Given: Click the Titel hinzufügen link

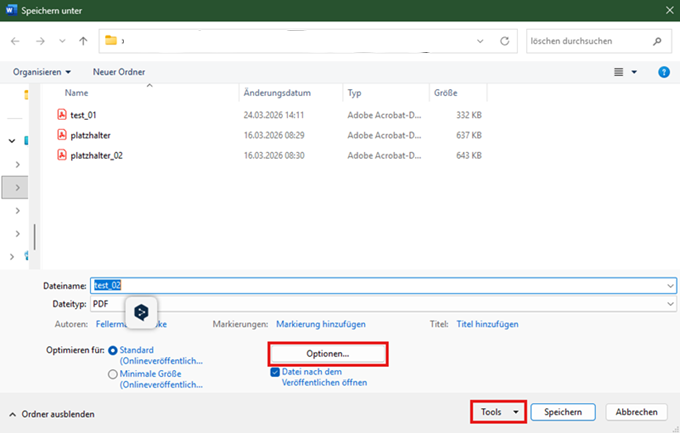Looking at the screenshot, I should click(x=487, y=324).
